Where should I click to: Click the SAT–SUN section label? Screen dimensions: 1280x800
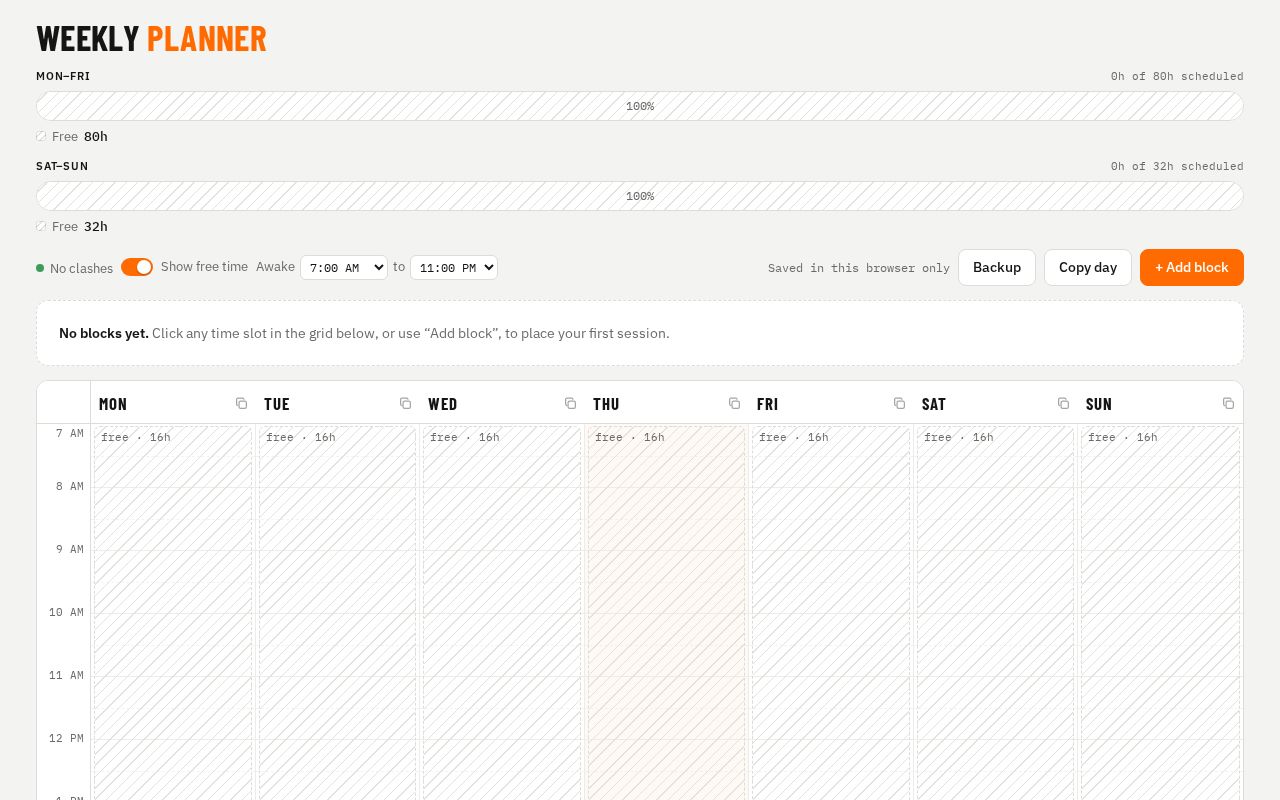tap(62, 166)
